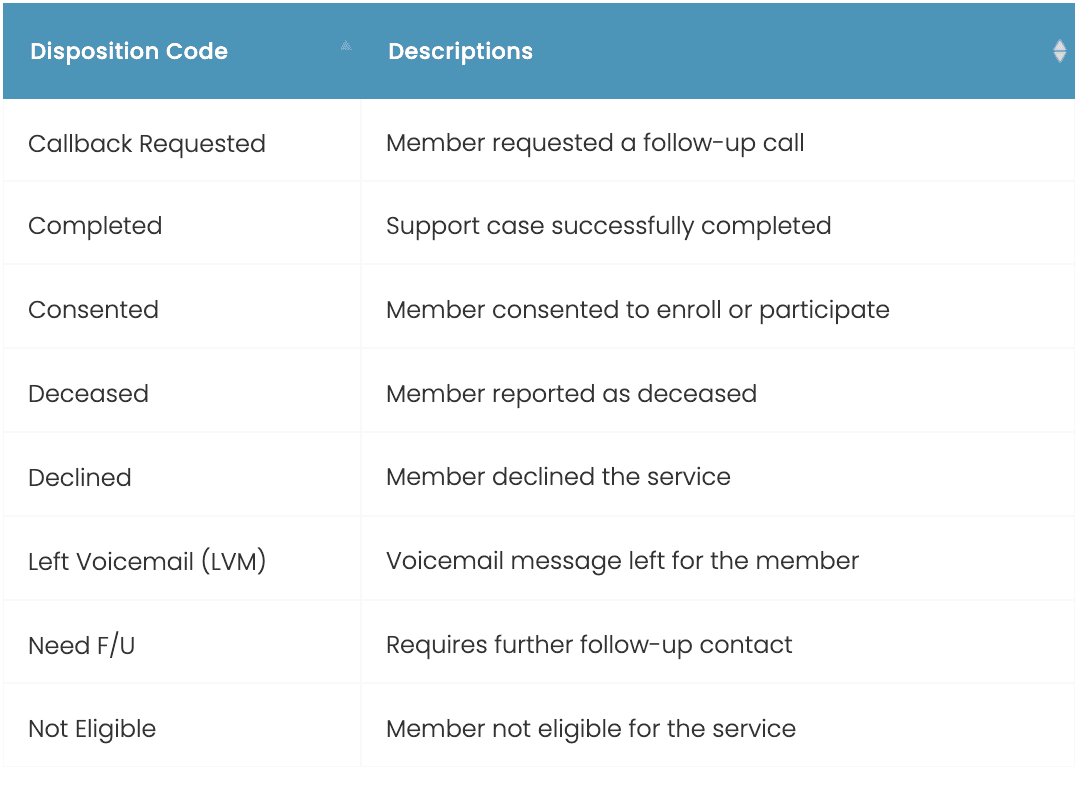Click 'Requires further follow-up contact' description
This screenshot has height=792, width=1078.
click(589, 645)
